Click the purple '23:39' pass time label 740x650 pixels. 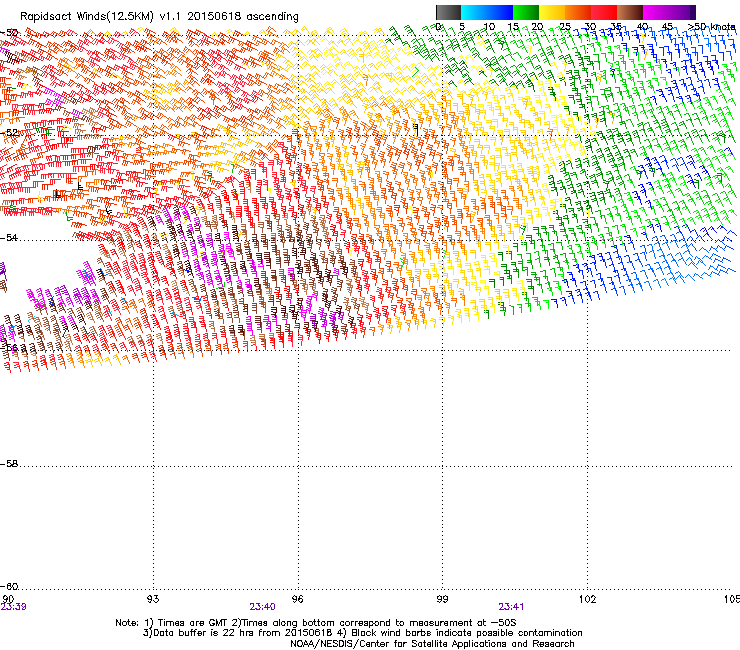coord(13,607)
